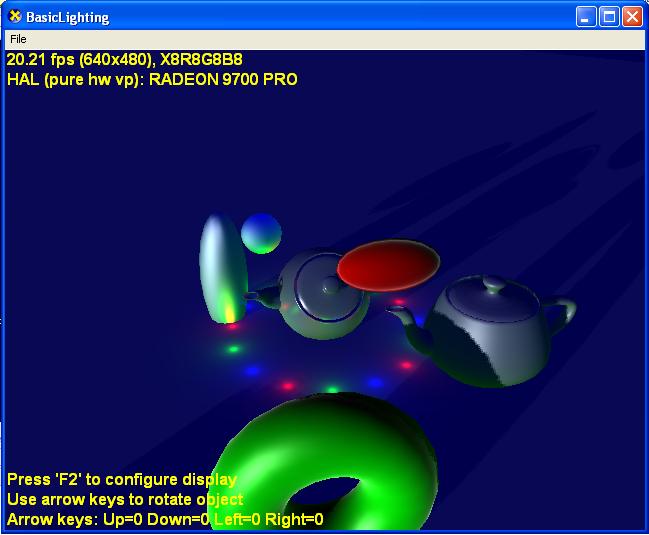
Task: Click the tall upright ellipsoid object
Action: (224, 269)
